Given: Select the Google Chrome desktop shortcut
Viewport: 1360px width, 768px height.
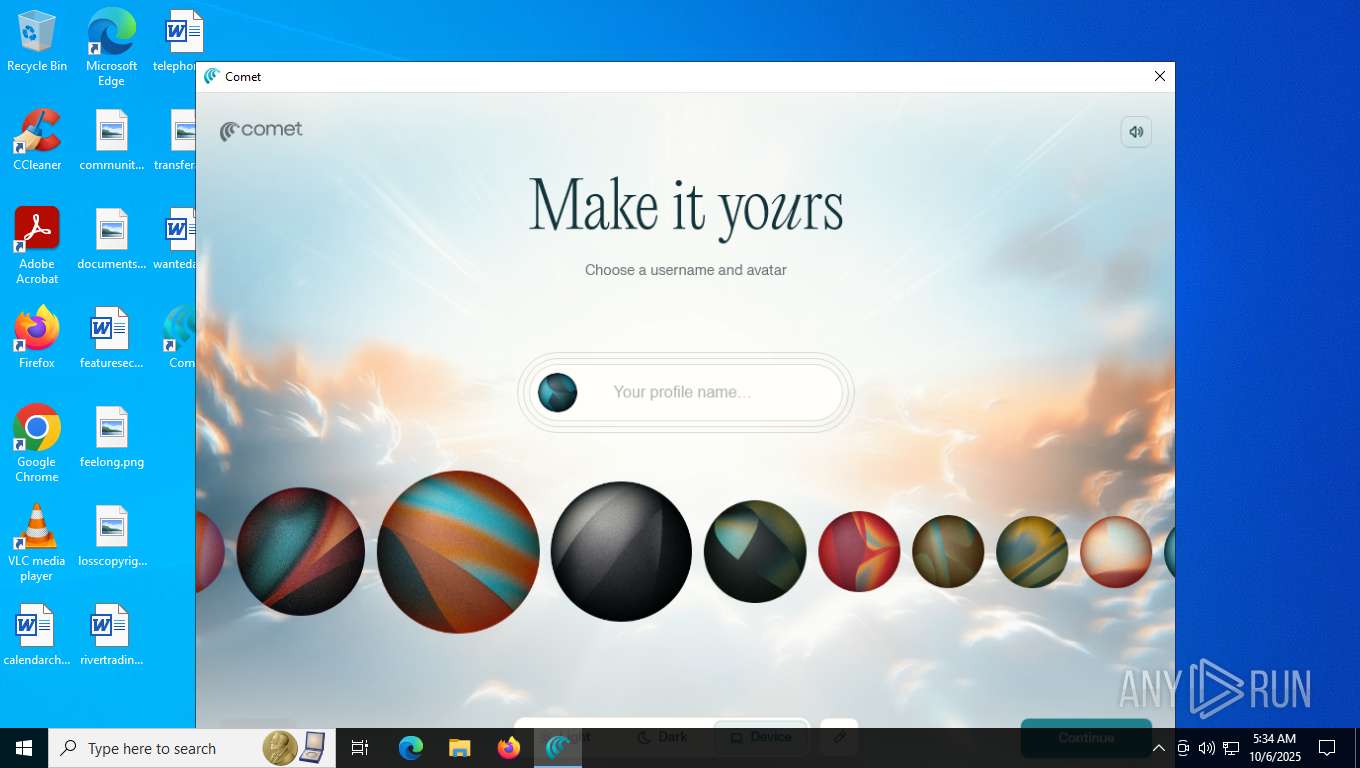Looking at the screenshot, I should click(37, 444).
